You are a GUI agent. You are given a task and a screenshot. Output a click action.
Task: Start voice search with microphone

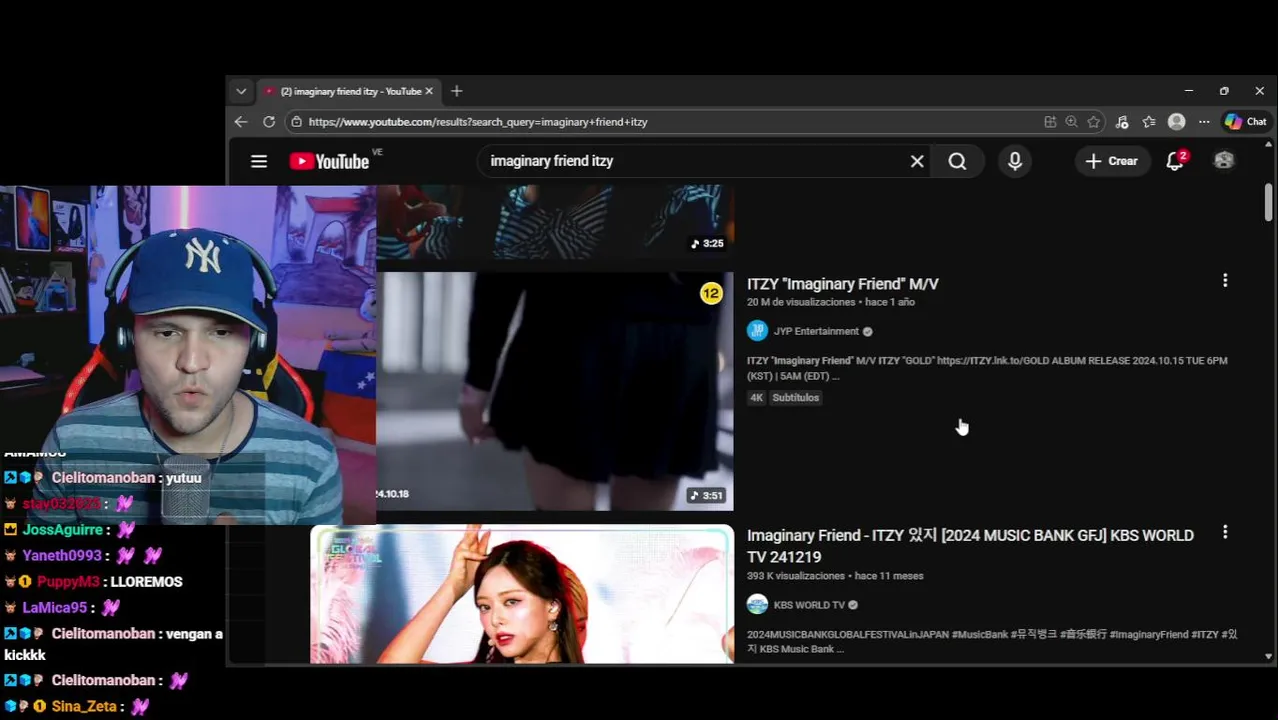click(x=1015, y=161)
